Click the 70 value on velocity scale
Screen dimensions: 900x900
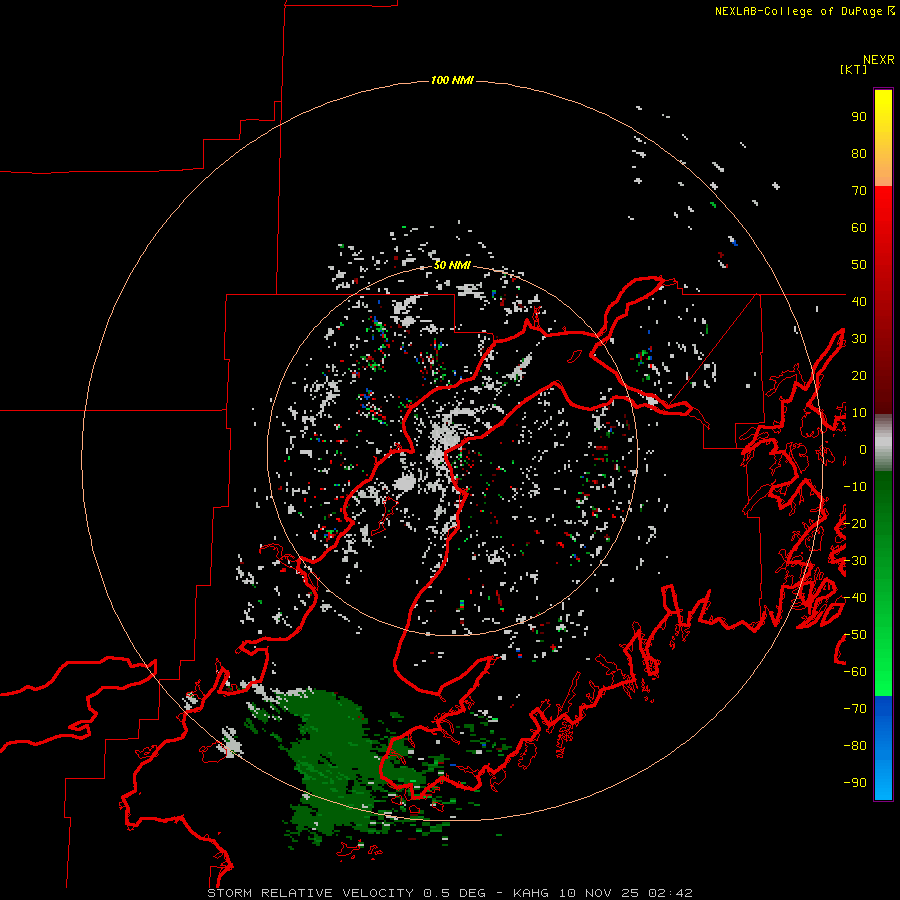[859, 191]
